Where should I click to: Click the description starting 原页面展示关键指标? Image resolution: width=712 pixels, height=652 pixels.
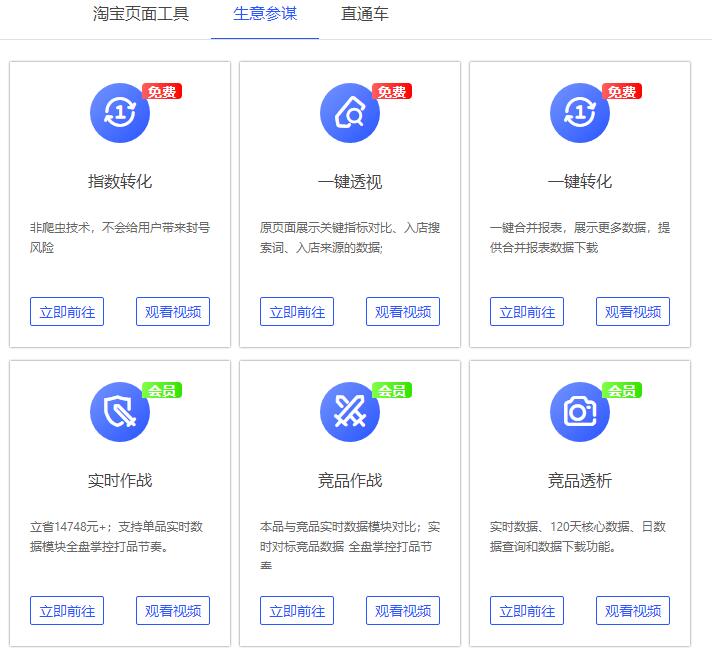click(x=350, y=237)
